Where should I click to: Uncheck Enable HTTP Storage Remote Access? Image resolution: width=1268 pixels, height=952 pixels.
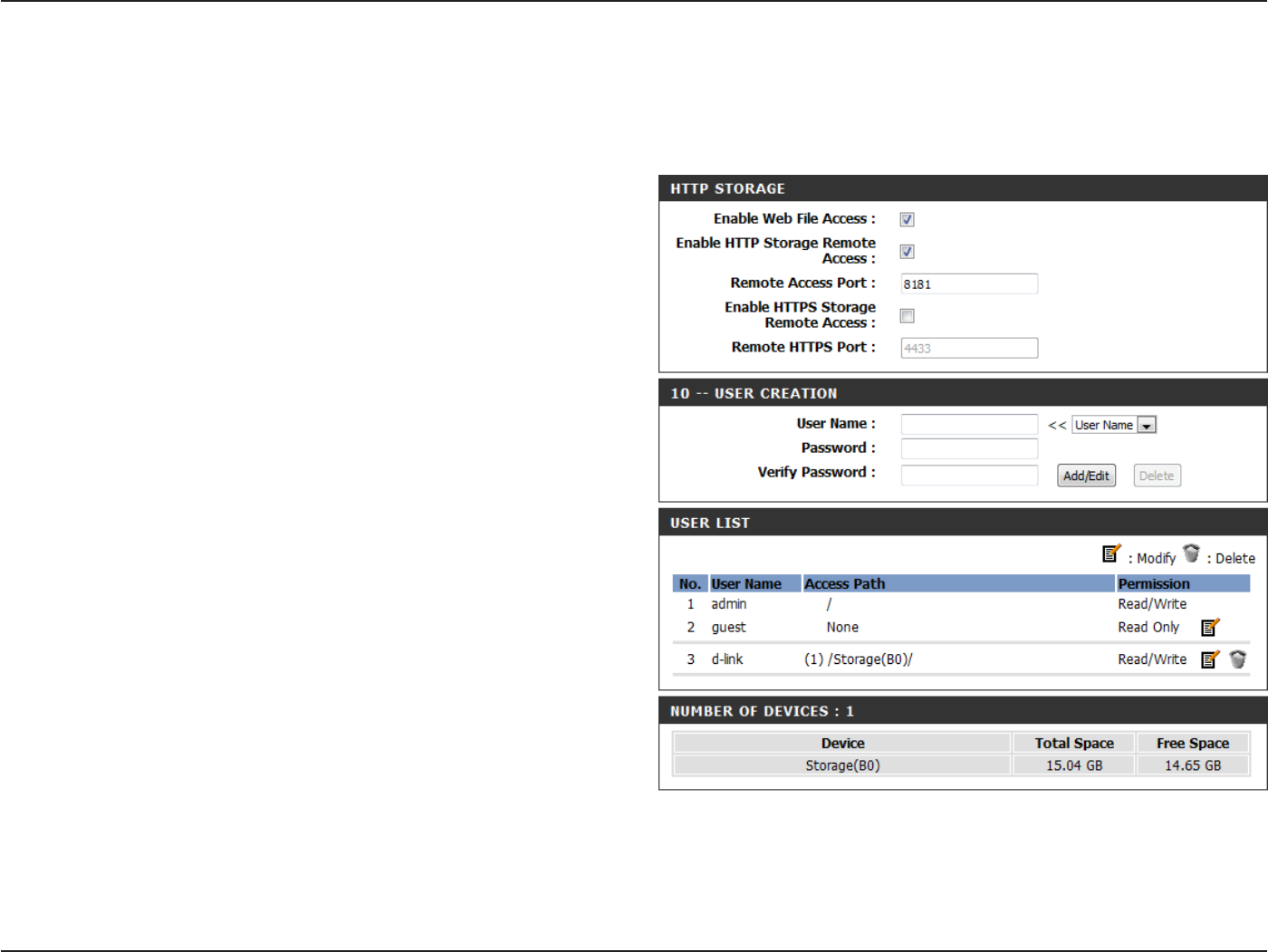907,251
